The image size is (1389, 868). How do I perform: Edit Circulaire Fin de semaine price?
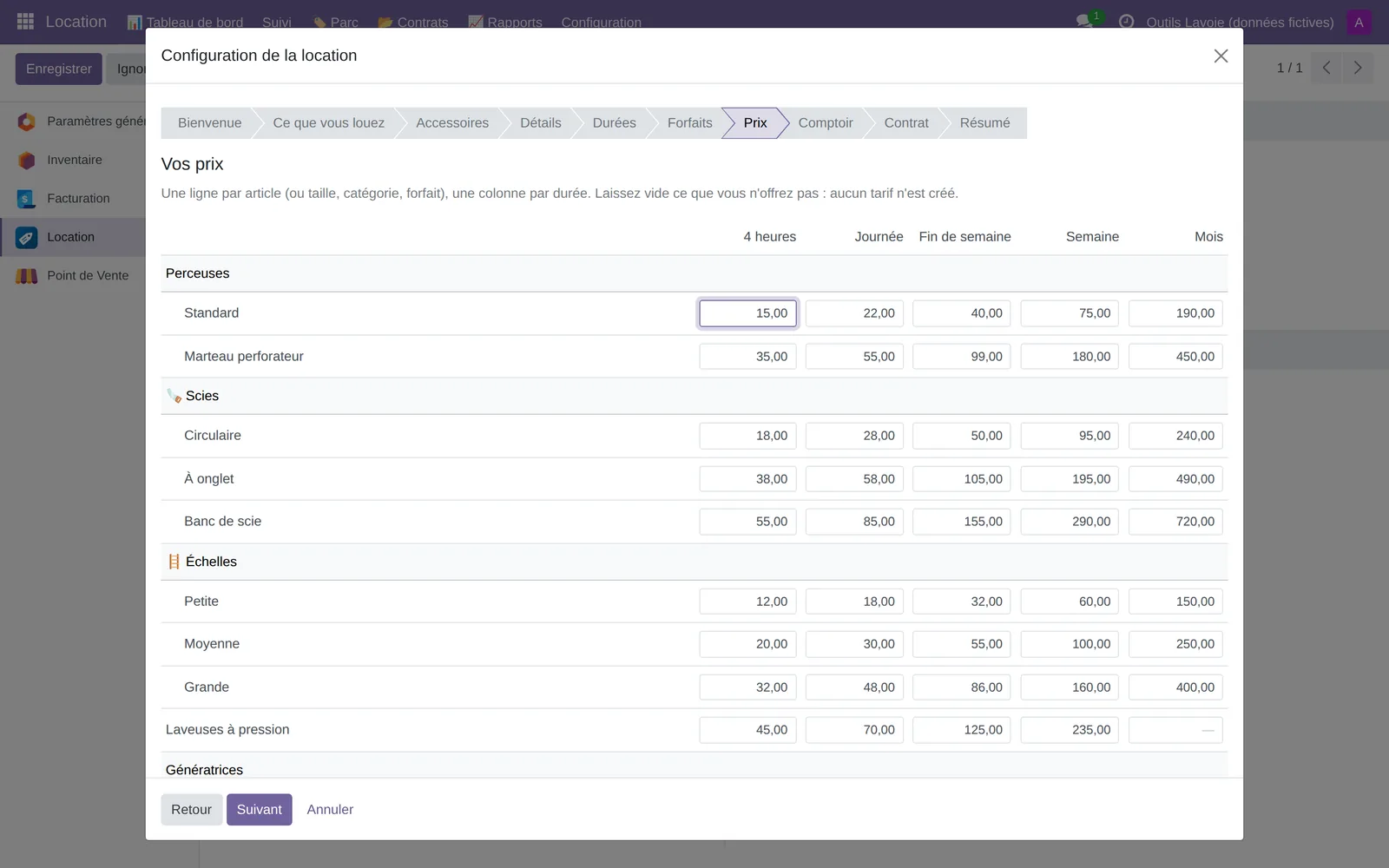click(x=962, y=436)
